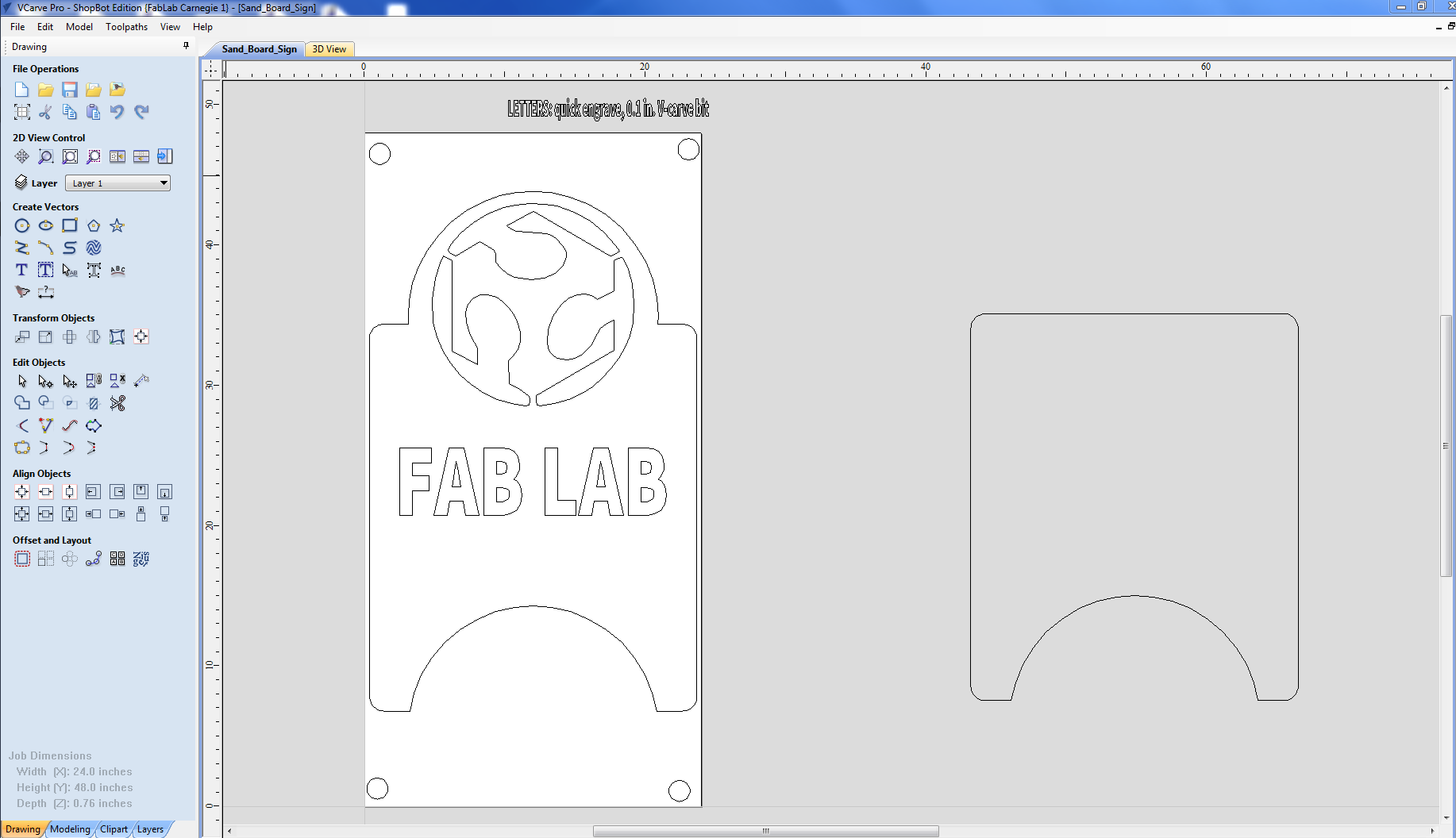Open the Model menu

[79, 26]
